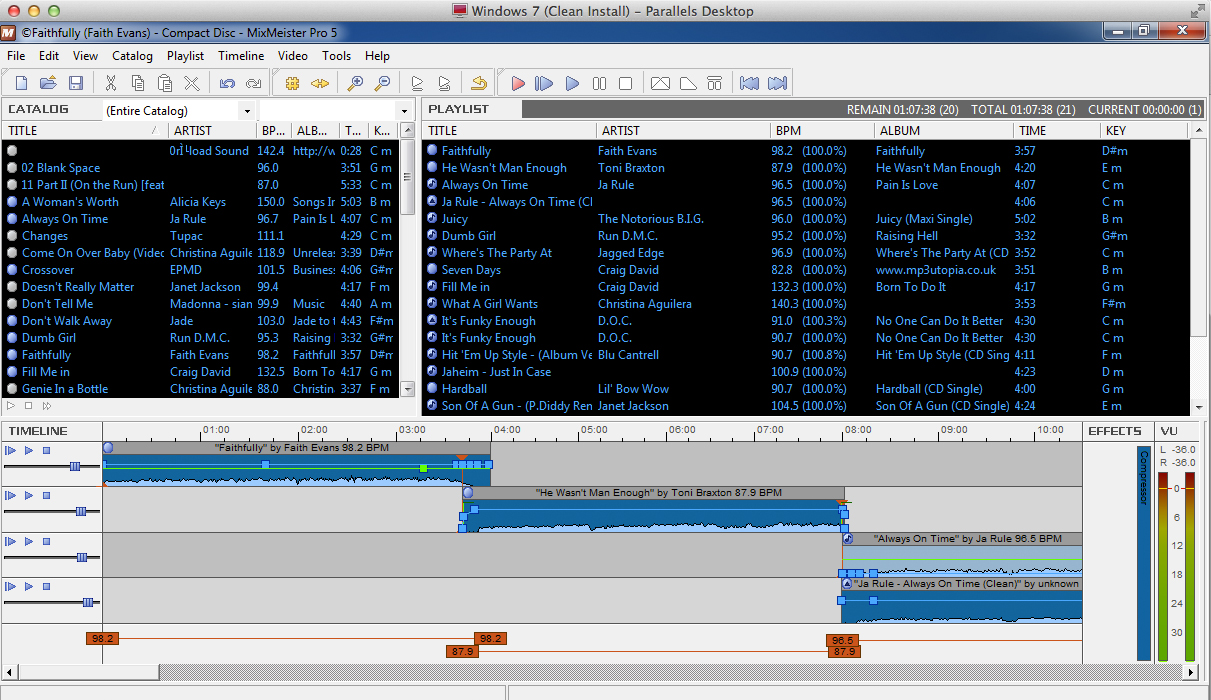Open the Catalog menu

pos(132,56)
